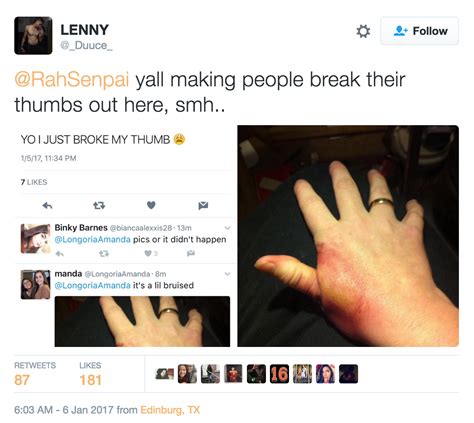The height and width of the screenshot is (423, 474).
Task: Open the @LongoriaAmanda mention in manda's reply
Action: 92,285
